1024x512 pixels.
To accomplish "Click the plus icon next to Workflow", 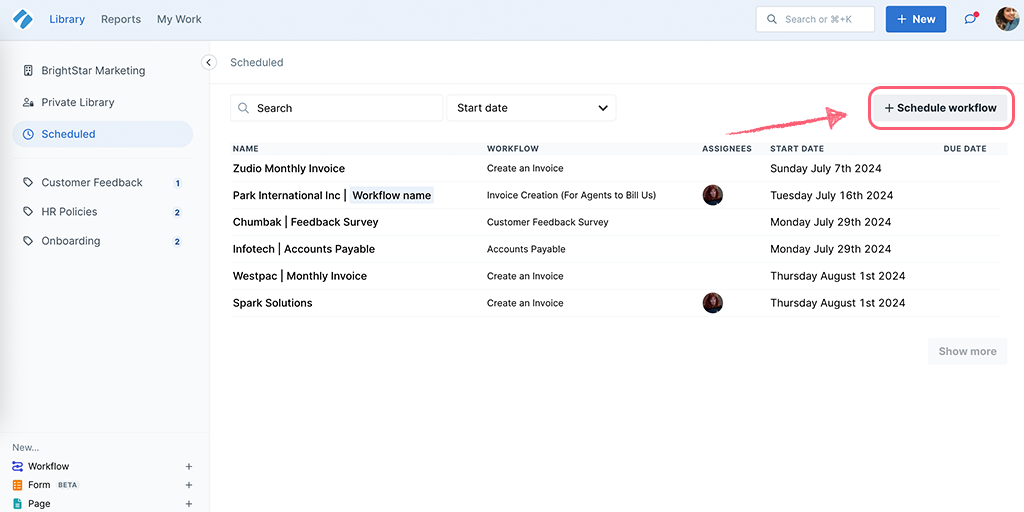I will 189,466.
